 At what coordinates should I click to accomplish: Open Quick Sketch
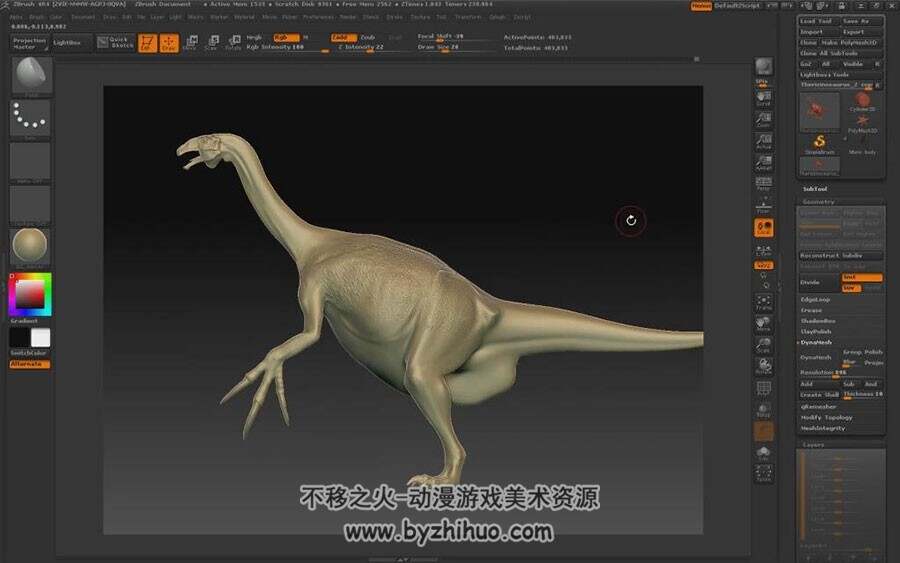tap(115, 42)
